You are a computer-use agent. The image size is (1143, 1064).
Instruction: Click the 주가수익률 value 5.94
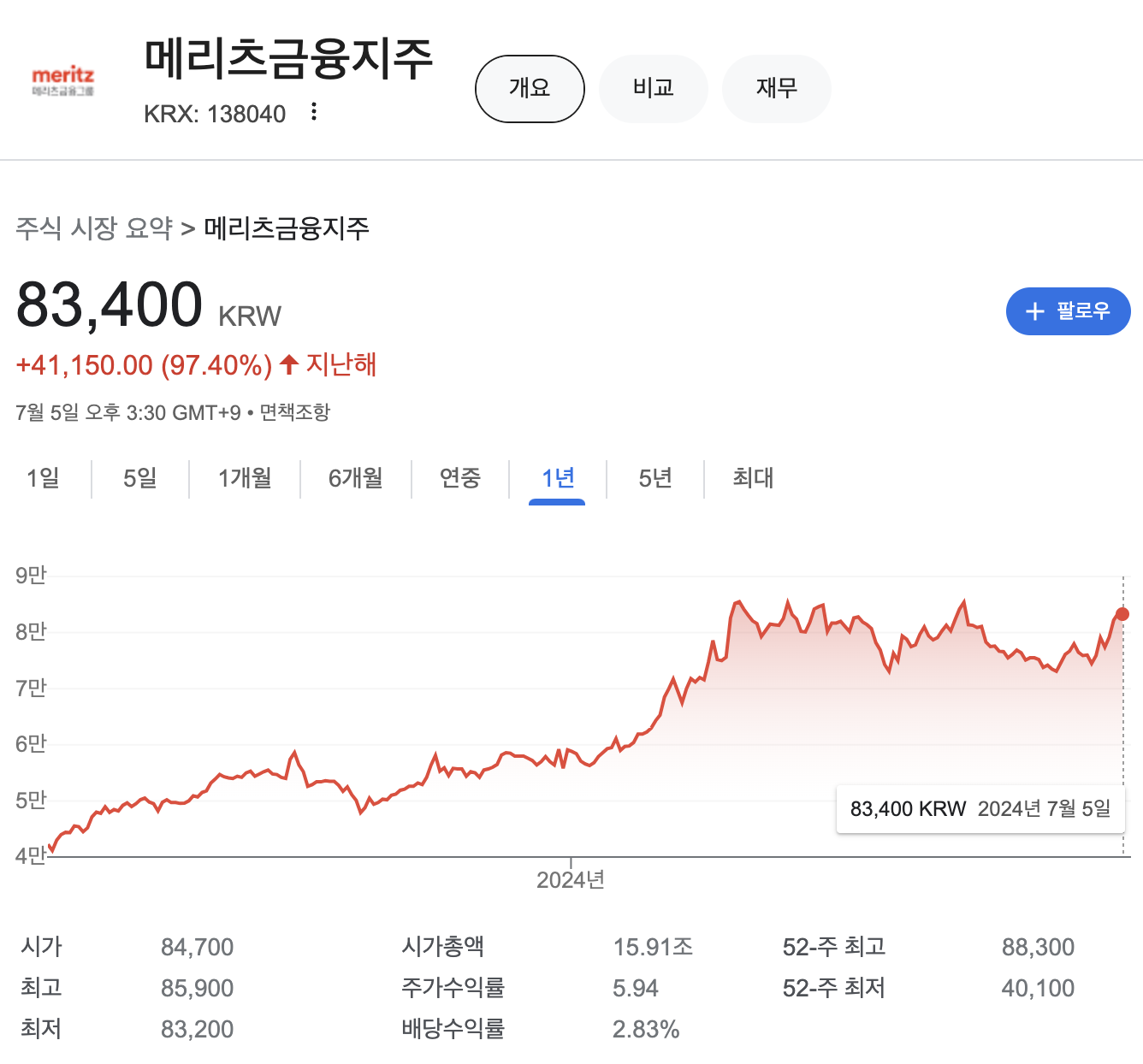(636, 988)
